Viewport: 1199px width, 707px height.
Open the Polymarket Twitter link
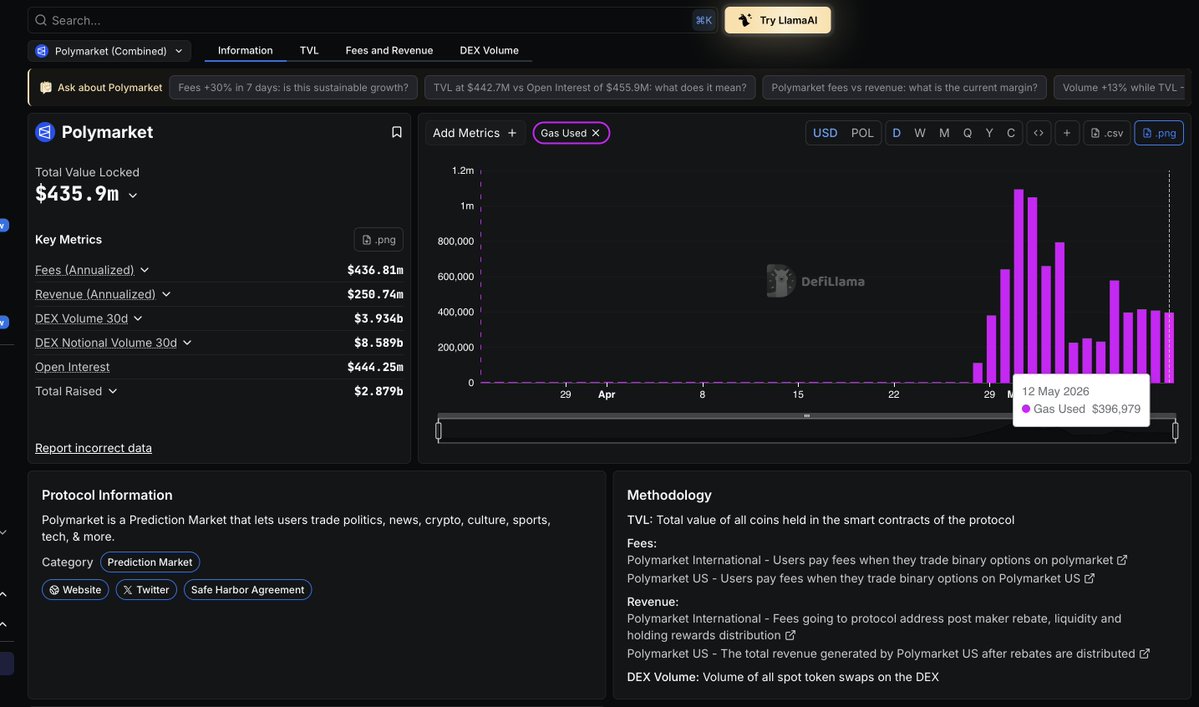[146, 589]
